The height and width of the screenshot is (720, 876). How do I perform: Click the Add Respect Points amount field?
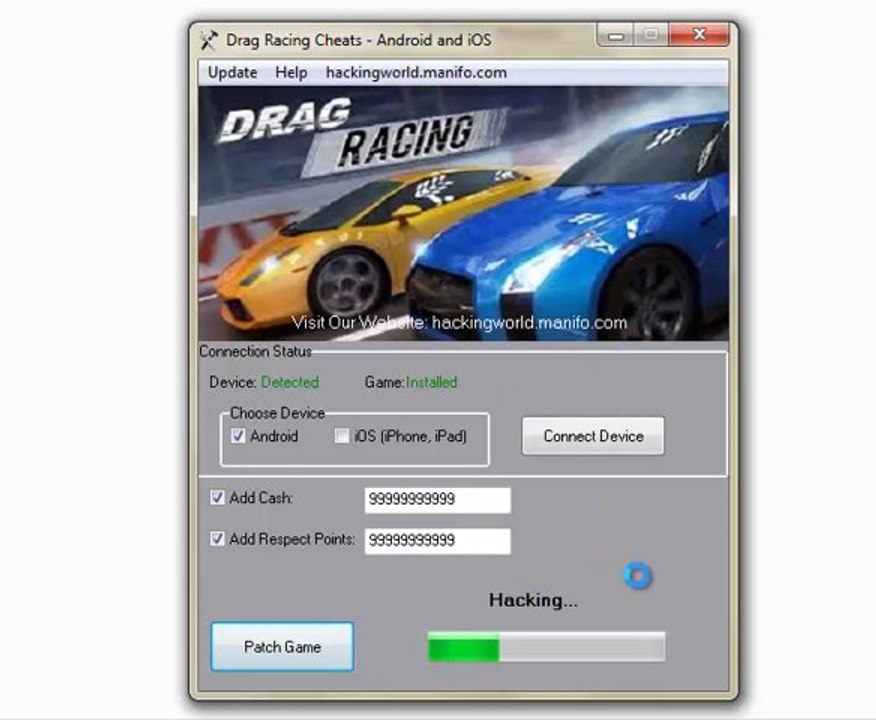437,541
